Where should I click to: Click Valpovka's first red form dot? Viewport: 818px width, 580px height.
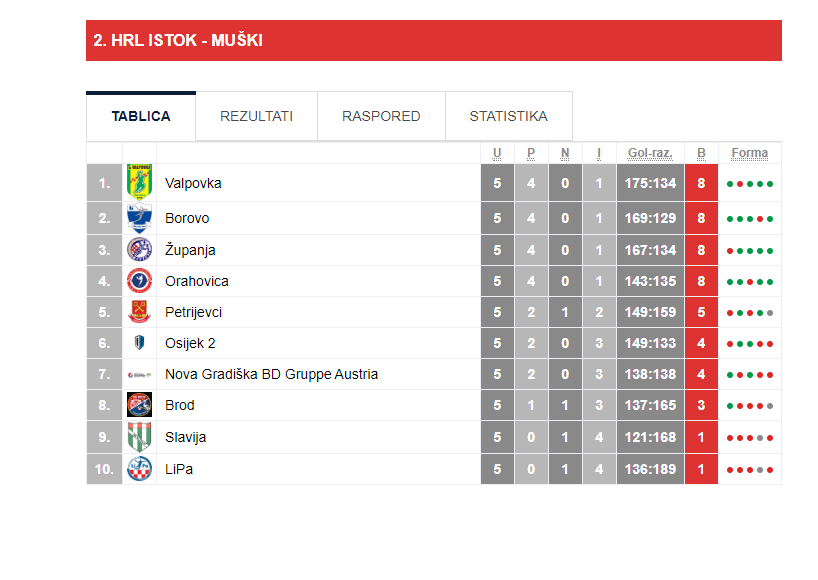740,184
